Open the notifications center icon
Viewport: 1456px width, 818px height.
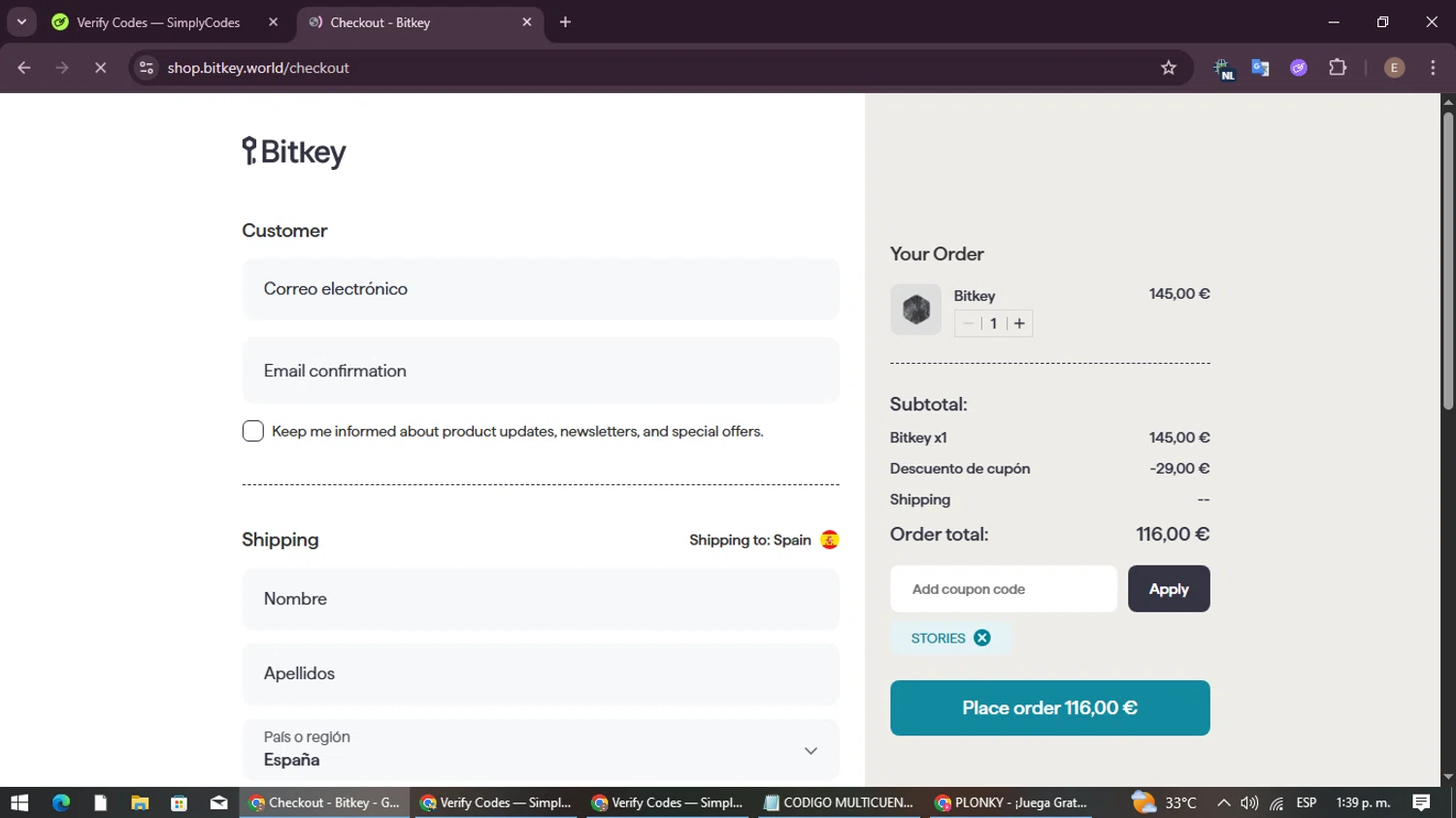(x=1421, y=802)
